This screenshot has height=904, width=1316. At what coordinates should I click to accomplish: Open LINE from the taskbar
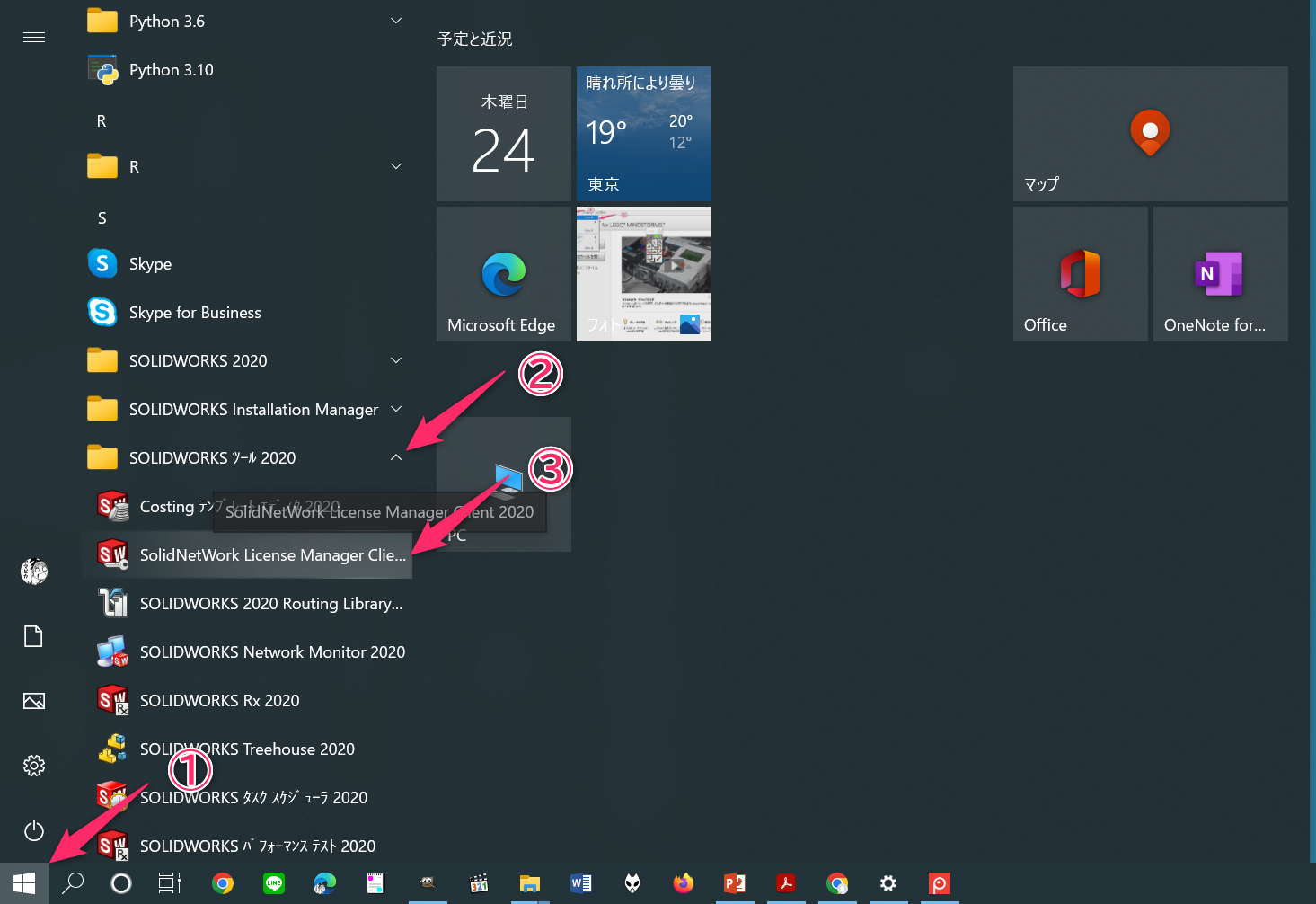pos(274,883)
